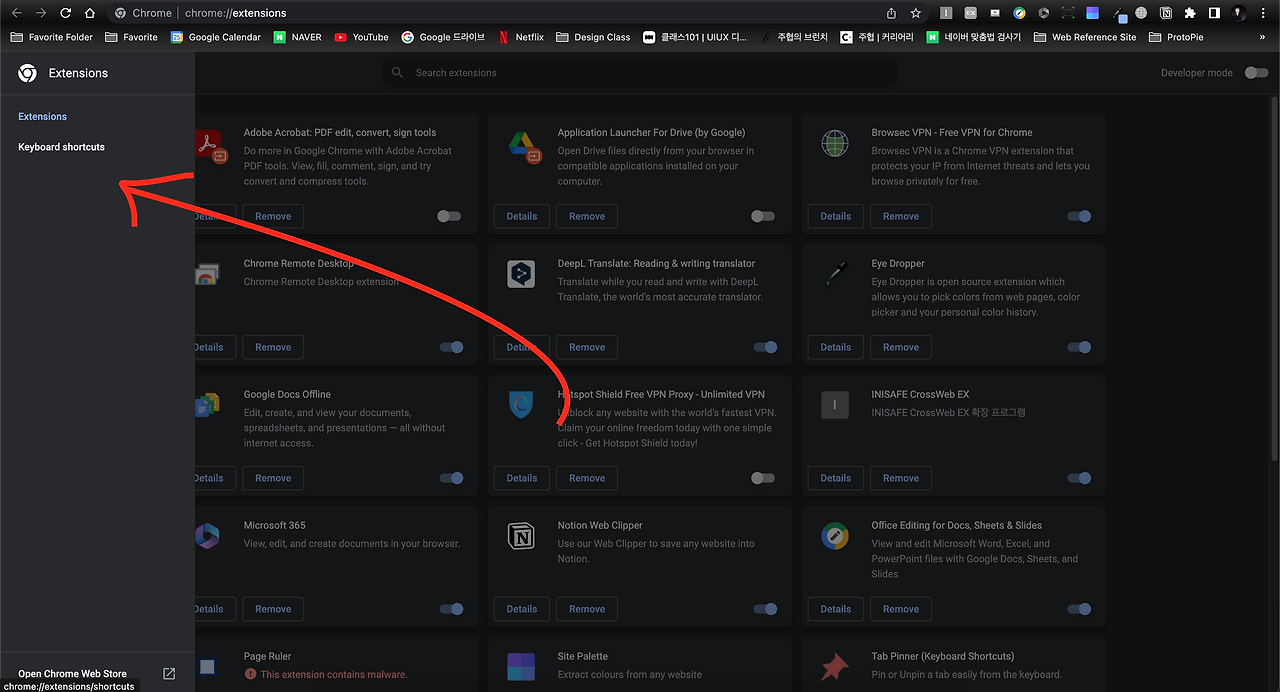Image resolution: width=1280 pixels, height=692 pixels.
Task: Click the Eye Dropper extension icon
Action: (835, 274)
